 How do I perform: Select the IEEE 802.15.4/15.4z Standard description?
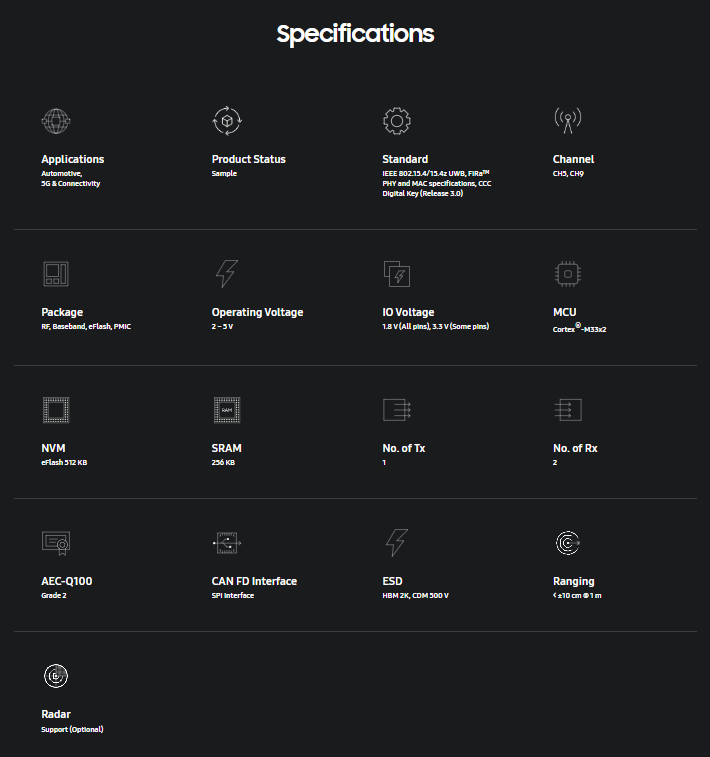437,183
